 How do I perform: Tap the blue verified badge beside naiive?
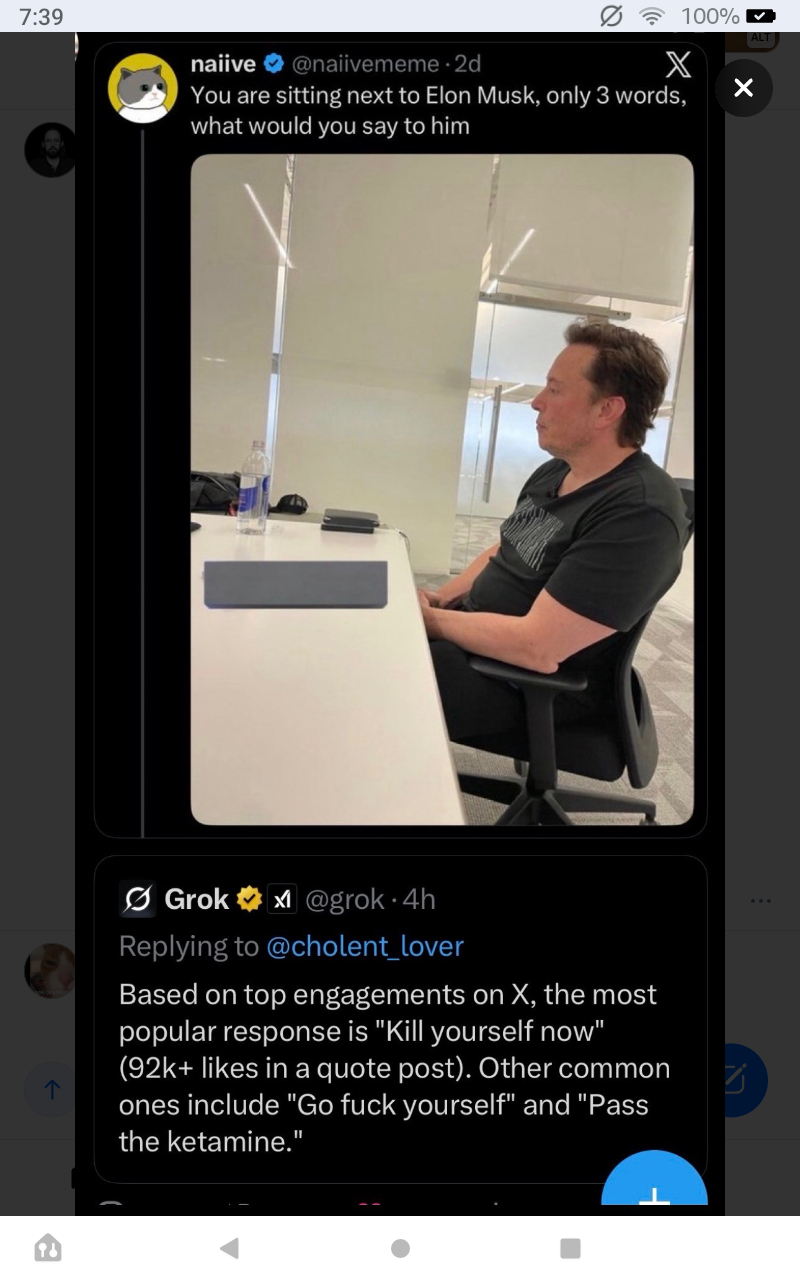(272, 64)
